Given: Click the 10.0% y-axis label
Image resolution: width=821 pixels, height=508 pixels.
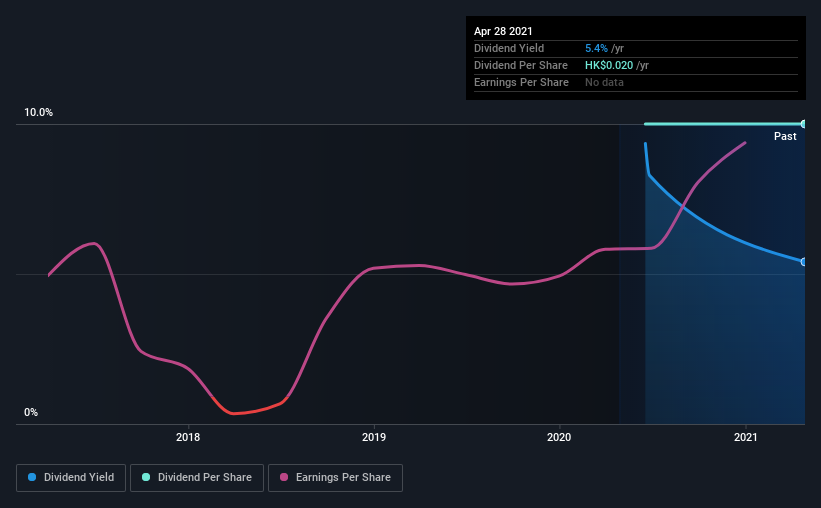Looking at the screenshot, I should [x=38, y=112].
